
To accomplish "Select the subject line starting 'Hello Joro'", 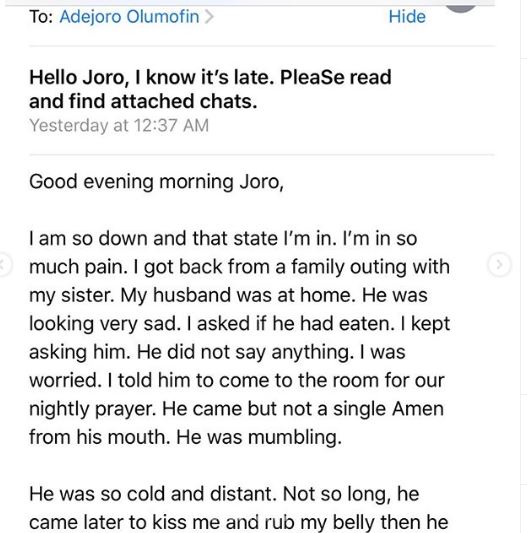I will pyautogui.click(x=210, y=89).
